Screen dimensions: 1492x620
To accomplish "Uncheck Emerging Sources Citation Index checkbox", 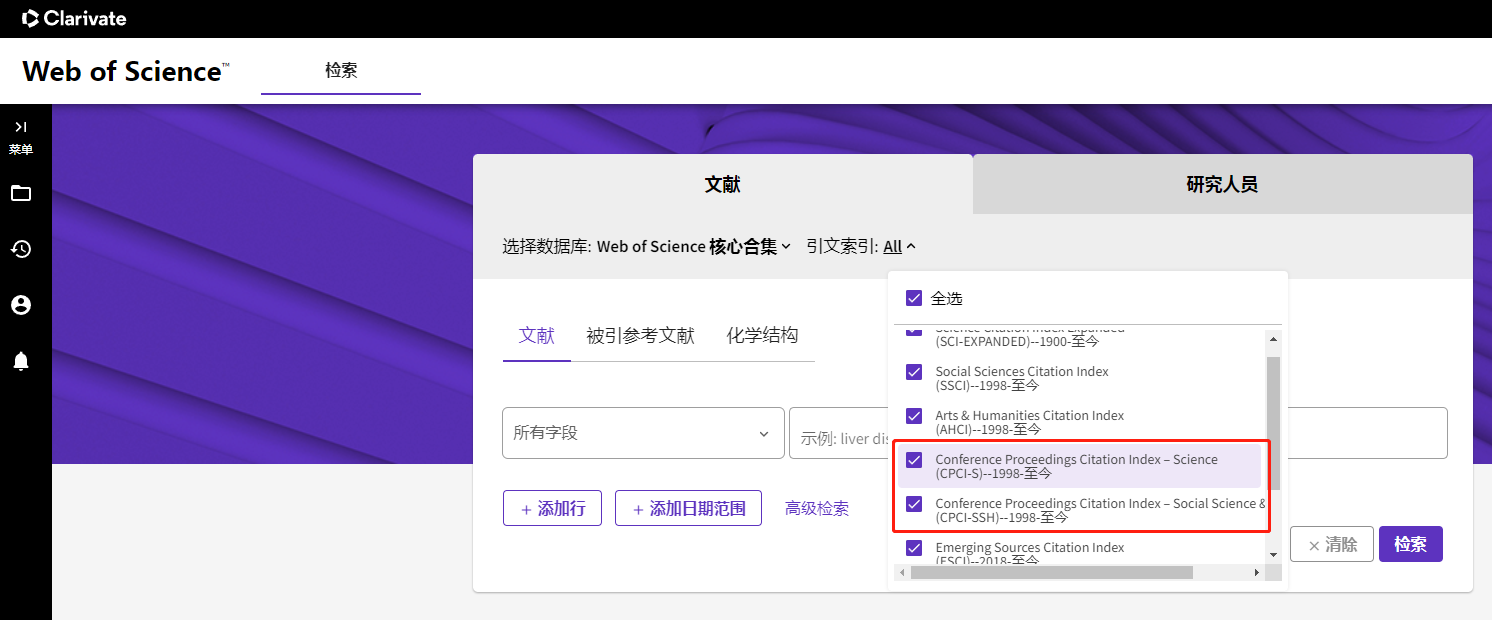I will [914, 548].
